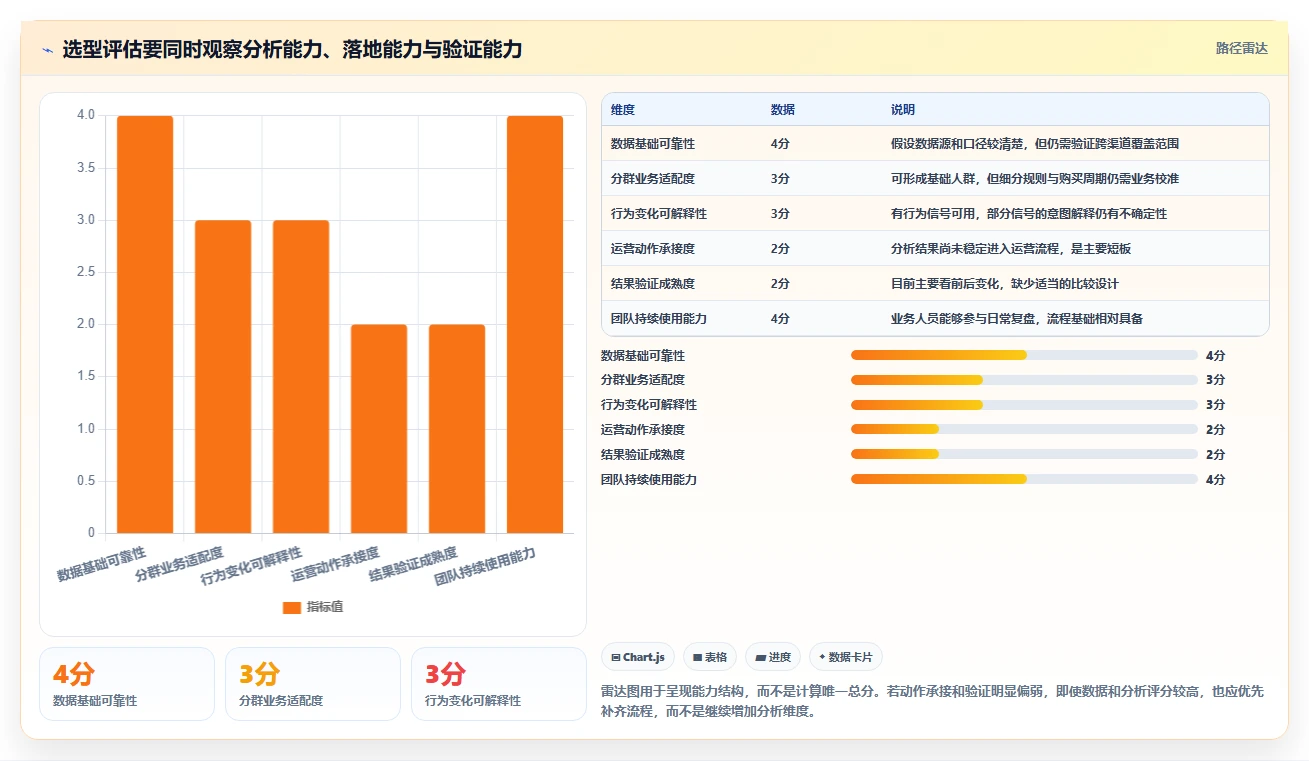1309x761 pixels.
Task: Click the lightning icon beside the title
Action: pos(47,50)
